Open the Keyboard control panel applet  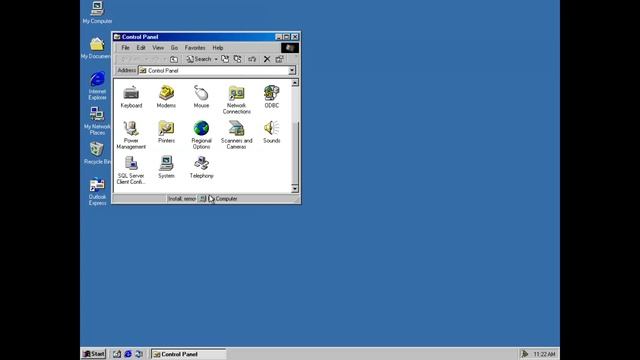[131, 97]
